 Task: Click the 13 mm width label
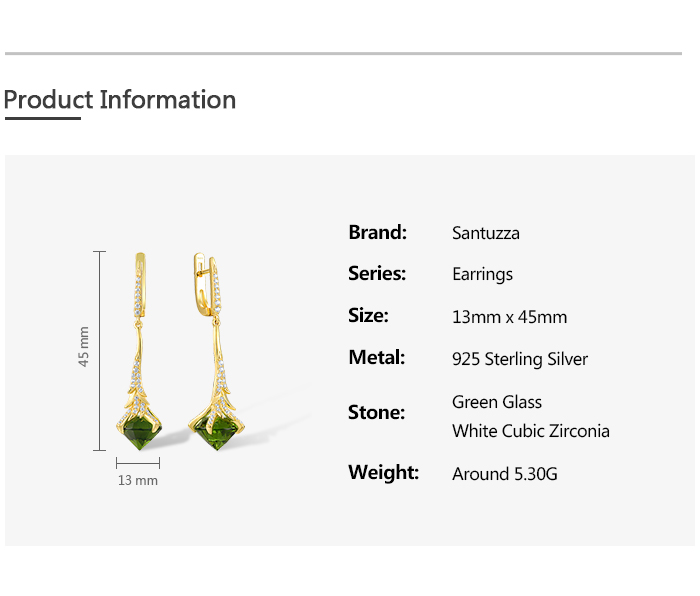(138, 481)
